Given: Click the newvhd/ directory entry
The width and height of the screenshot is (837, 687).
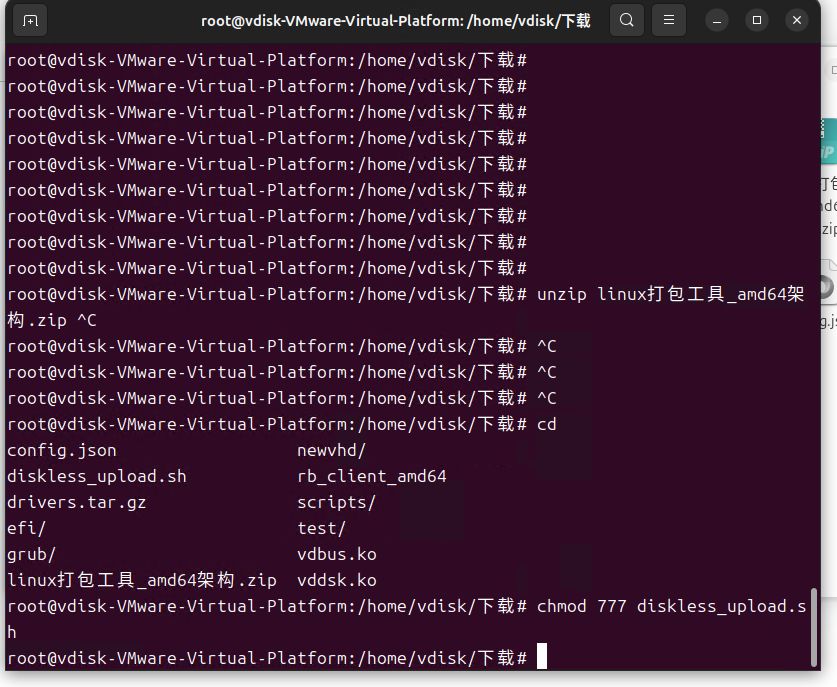Looking at the screenshot, I should tap(332, 450).
